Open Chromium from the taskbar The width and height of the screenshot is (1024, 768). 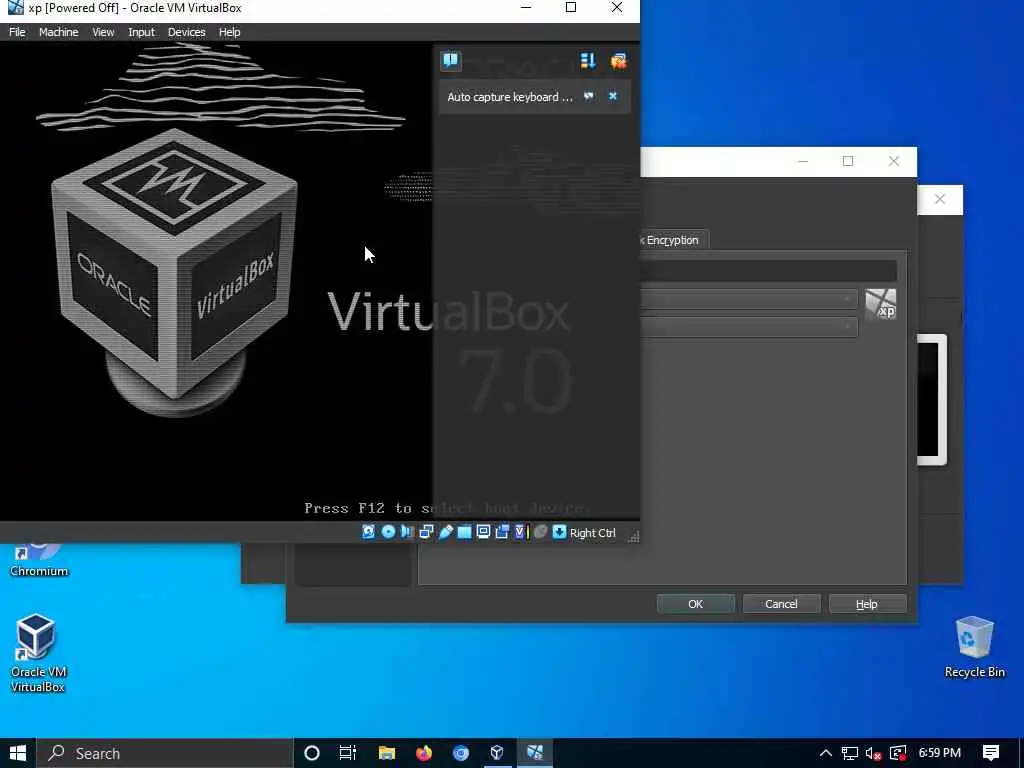(461, 753)
